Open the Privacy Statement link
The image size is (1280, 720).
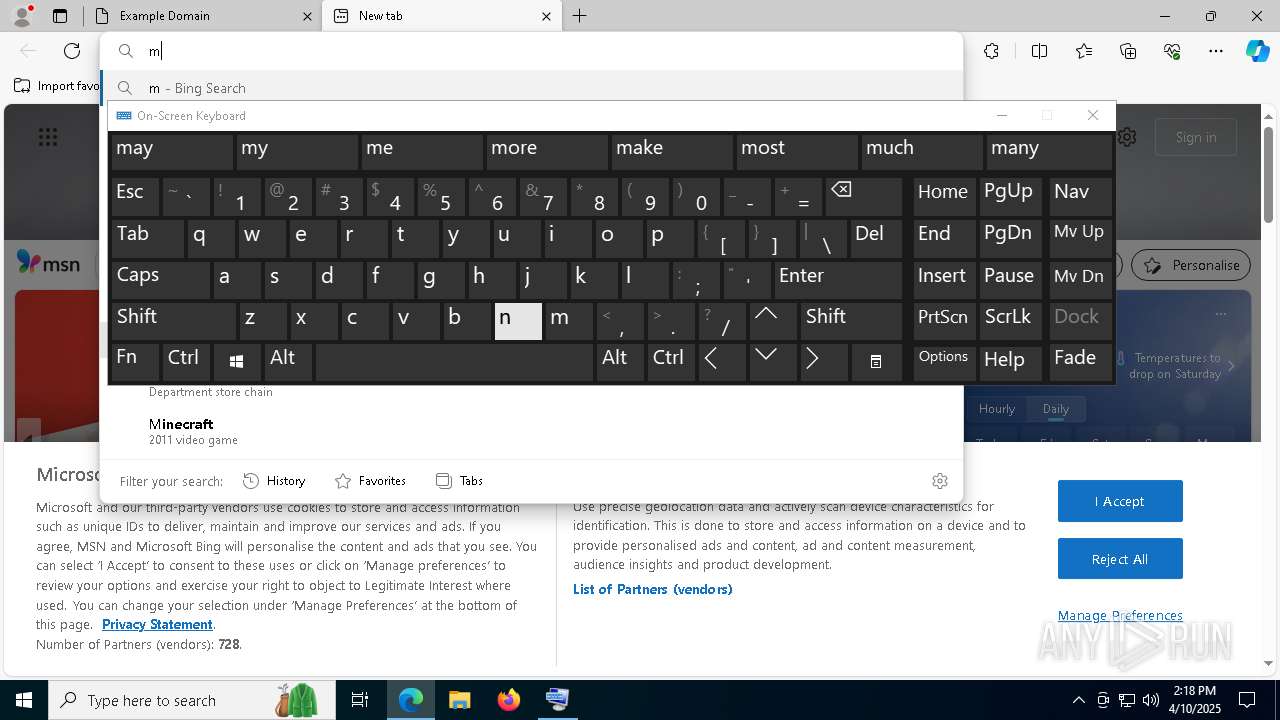point(157,624)
